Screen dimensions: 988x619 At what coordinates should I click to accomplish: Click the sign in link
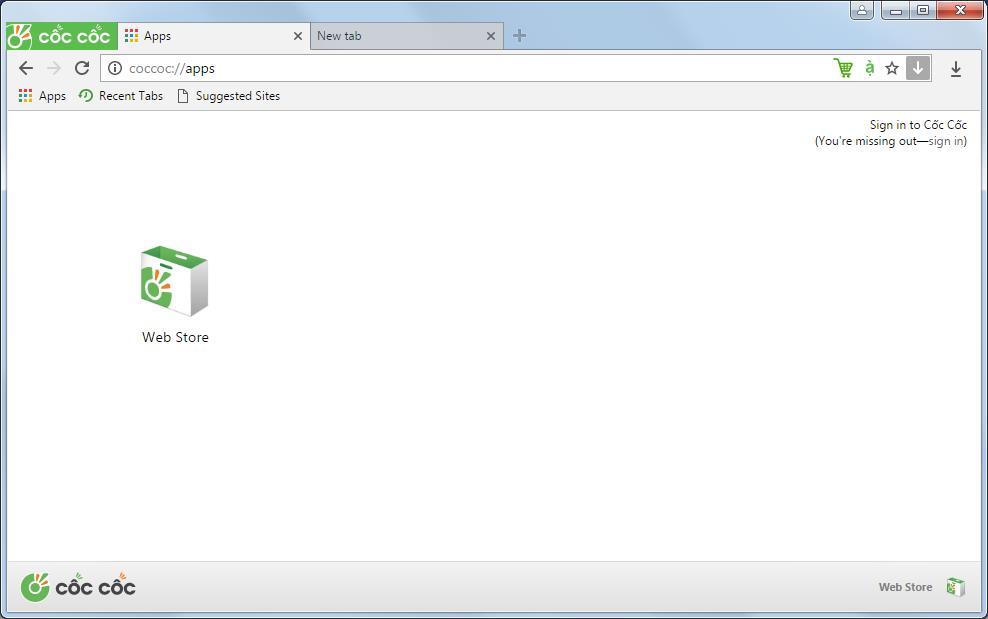[x=944, y=141]
